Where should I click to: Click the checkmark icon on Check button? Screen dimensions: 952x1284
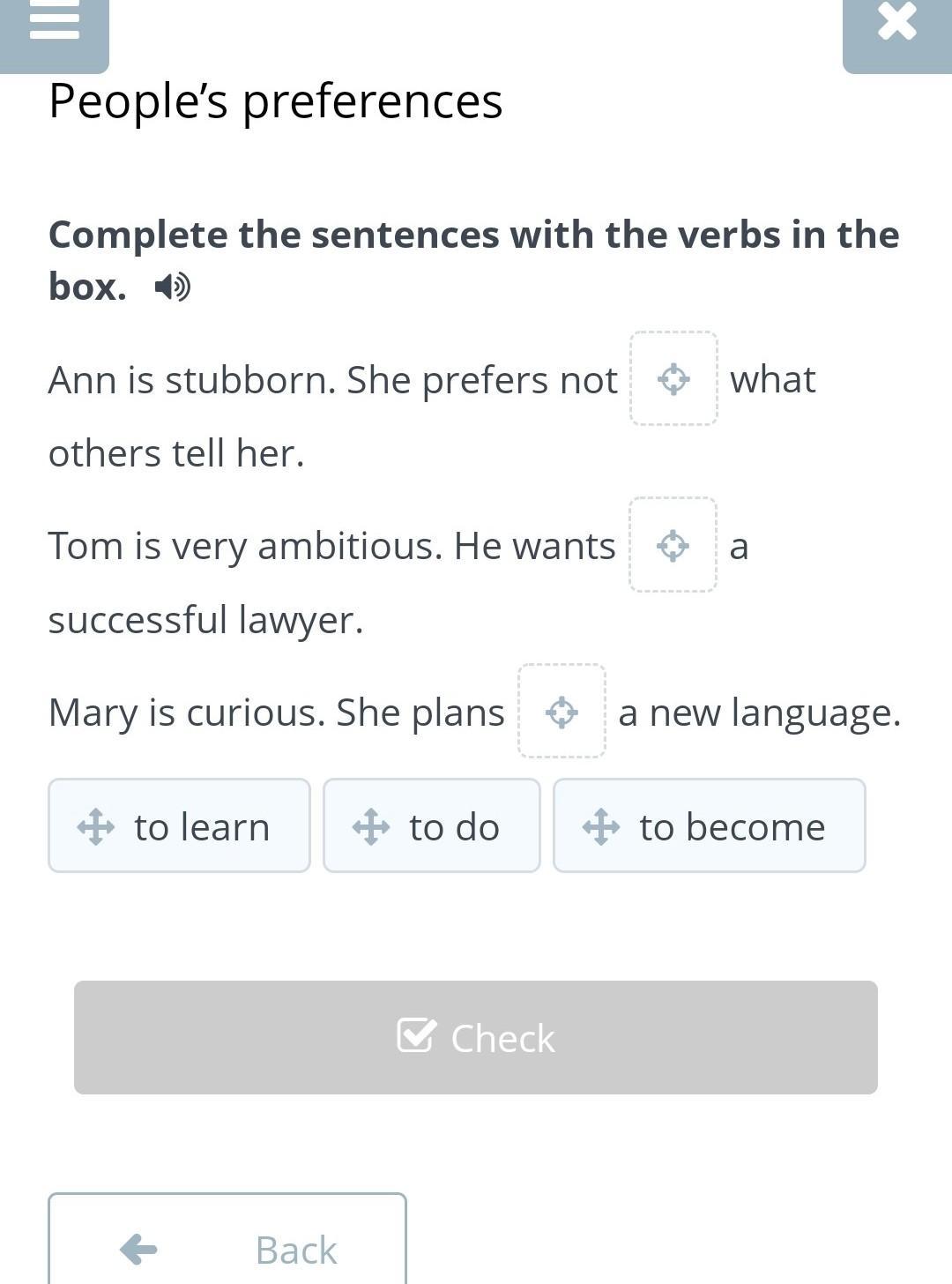pos(416,1035)
